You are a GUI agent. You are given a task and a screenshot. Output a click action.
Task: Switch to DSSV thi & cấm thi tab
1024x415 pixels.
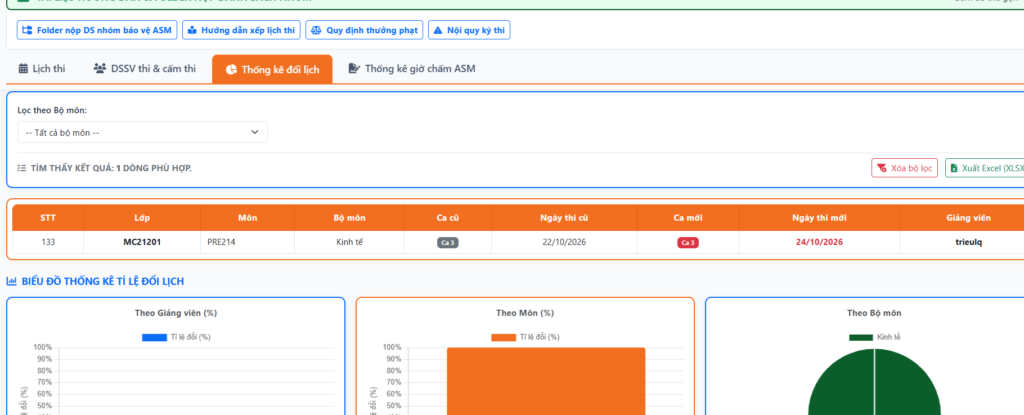point(144,69)
